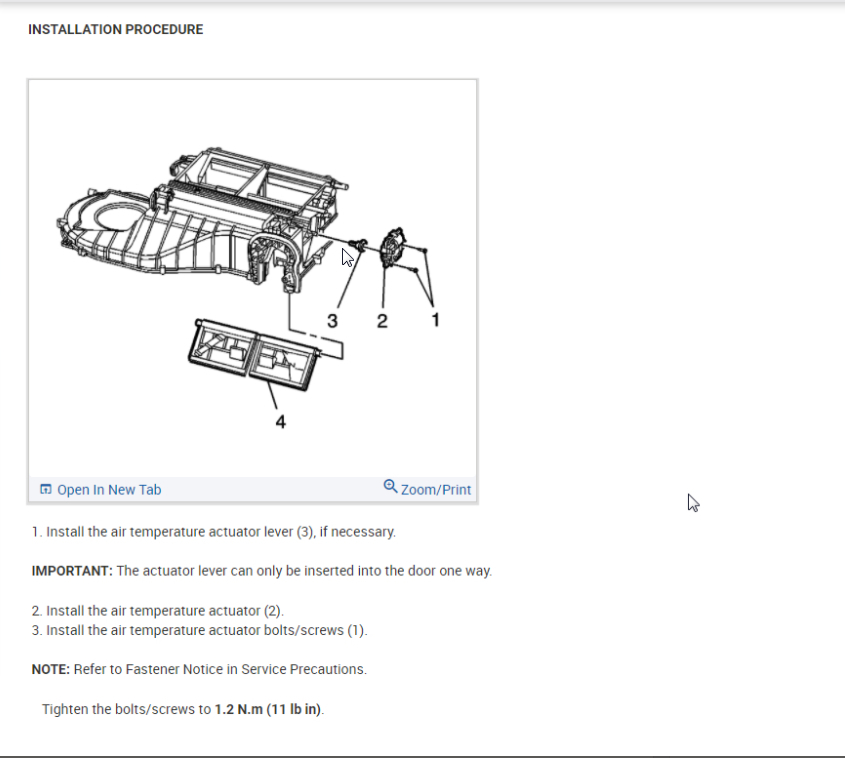Image resolution: width=845 pixels, height=758 pixels.
Task: Click the INSTALLATION PROCEDURE heading
Action: (116, 30)
